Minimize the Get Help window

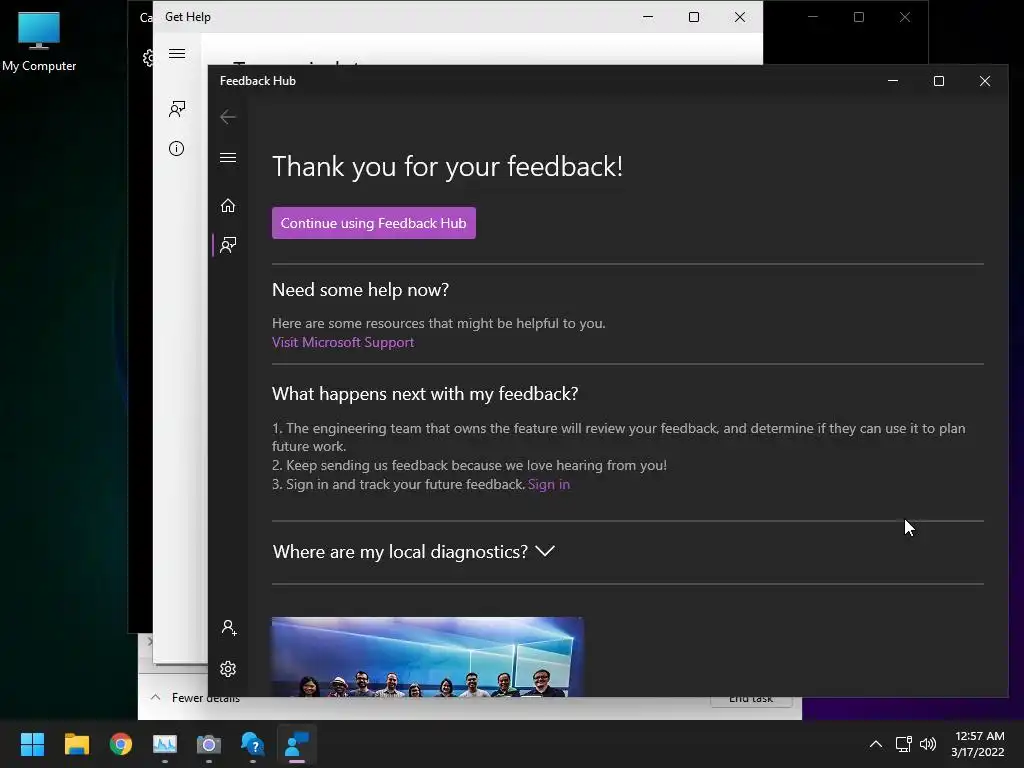point(648,17)
